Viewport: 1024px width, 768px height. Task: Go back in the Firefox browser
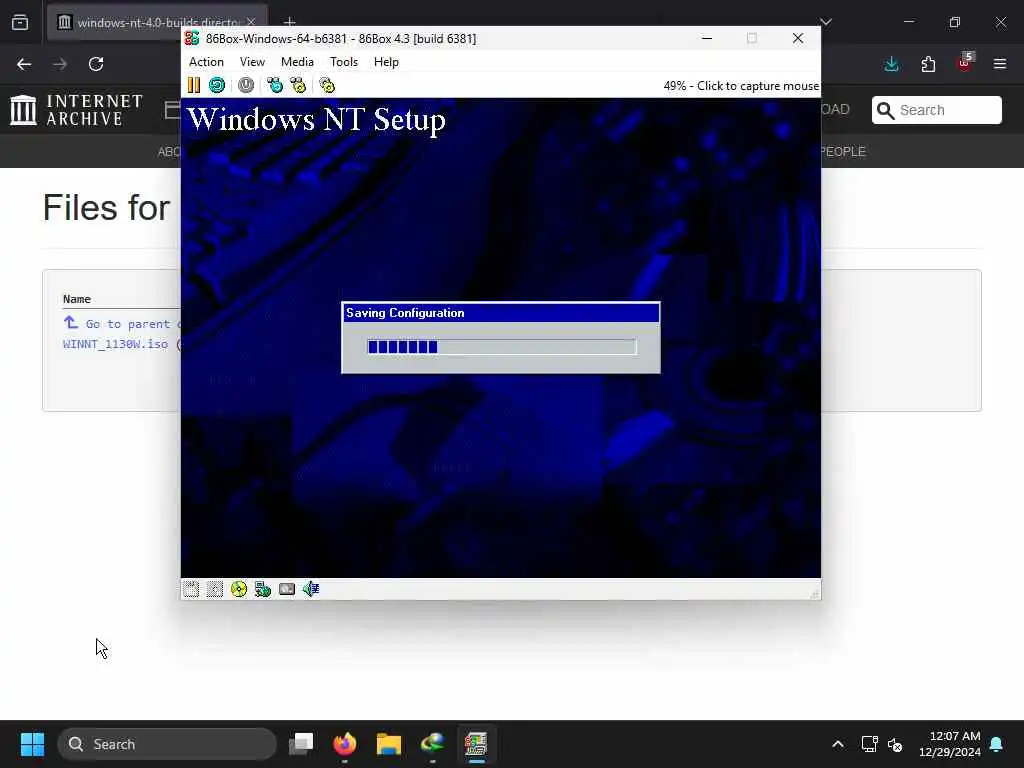(x=24, y=64)
